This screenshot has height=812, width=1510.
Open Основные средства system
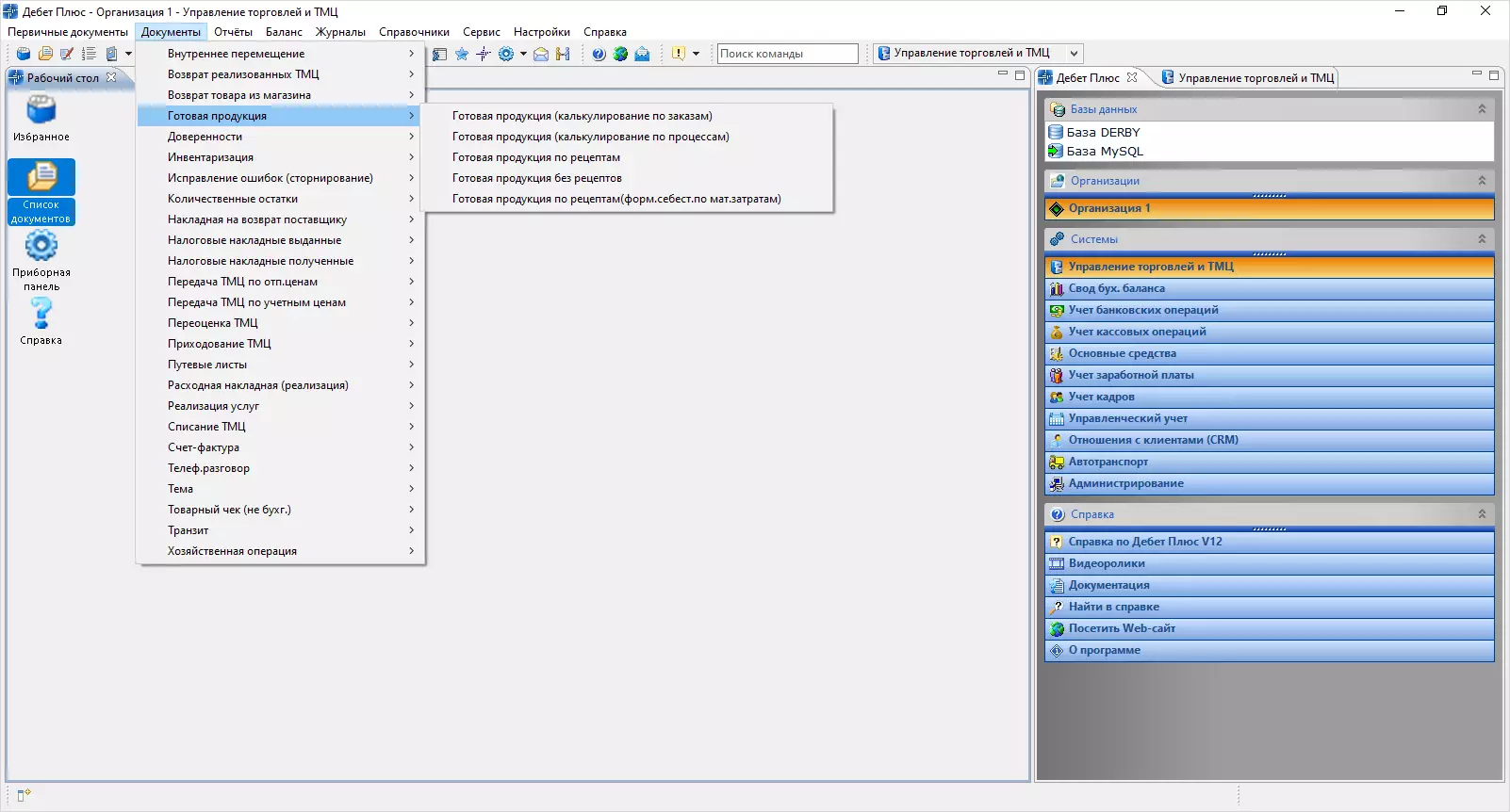(x=1270, y=353)
